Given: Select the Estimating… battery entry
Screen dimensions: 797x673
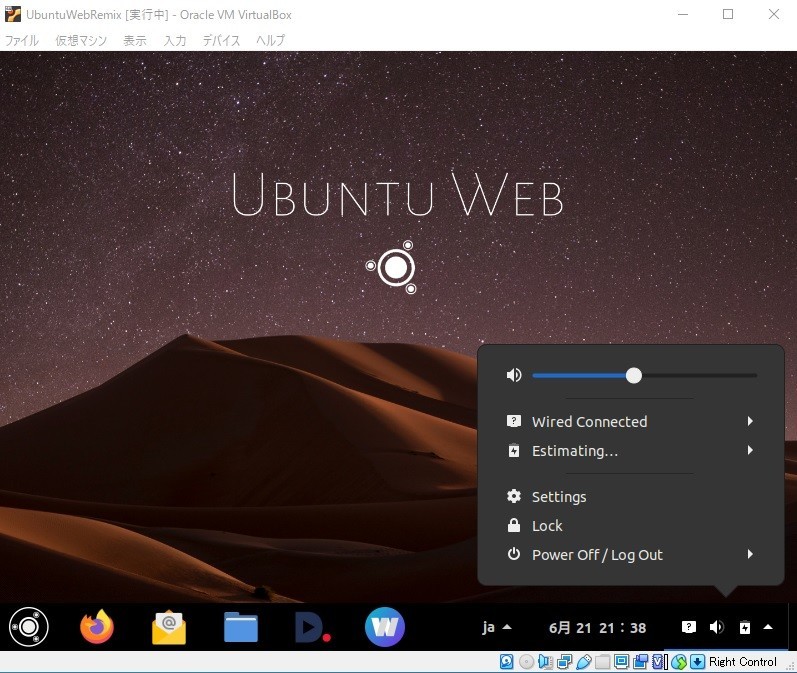Looking at the screenshot, I should [630, 451].
